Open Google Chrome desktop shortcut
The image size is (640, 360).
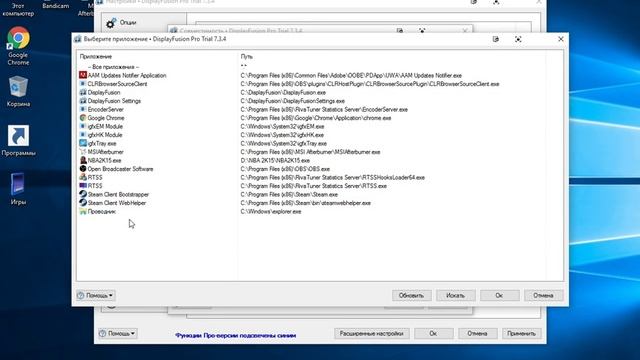(18, 46)
